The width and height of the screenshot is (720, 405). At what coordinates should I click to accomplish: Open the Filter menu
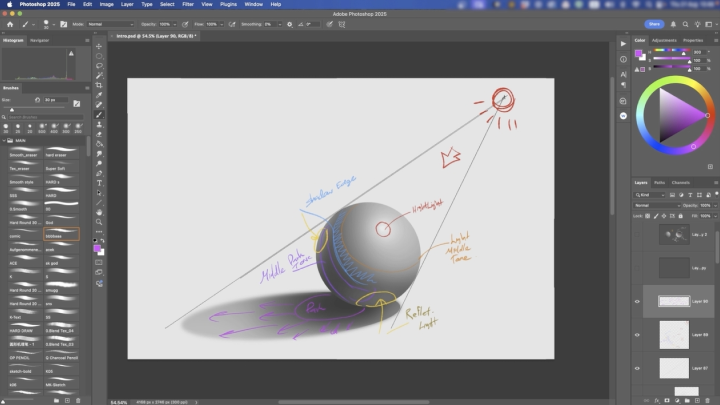188,4
